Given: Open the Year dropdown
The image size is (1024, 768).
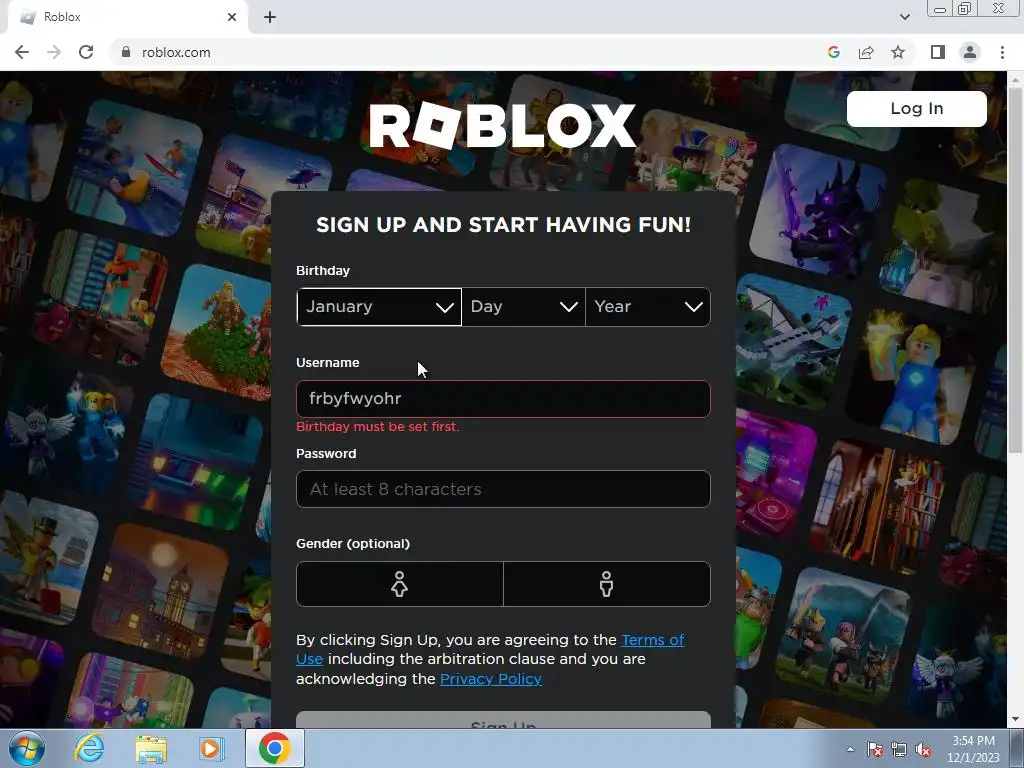Looking at the screenshot, I should pos(648,307).
